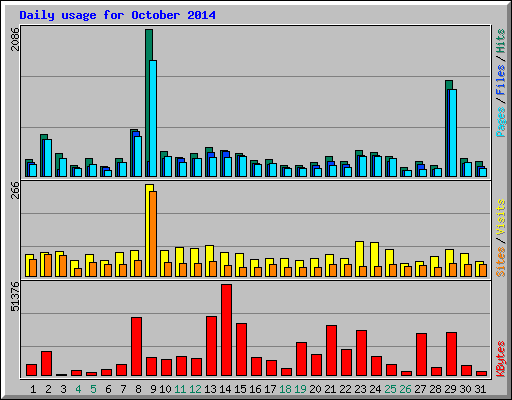Click the day 1 axis label
Viewport: 512px width, 400px height.
pyautogui.click(x=33, y=389)
